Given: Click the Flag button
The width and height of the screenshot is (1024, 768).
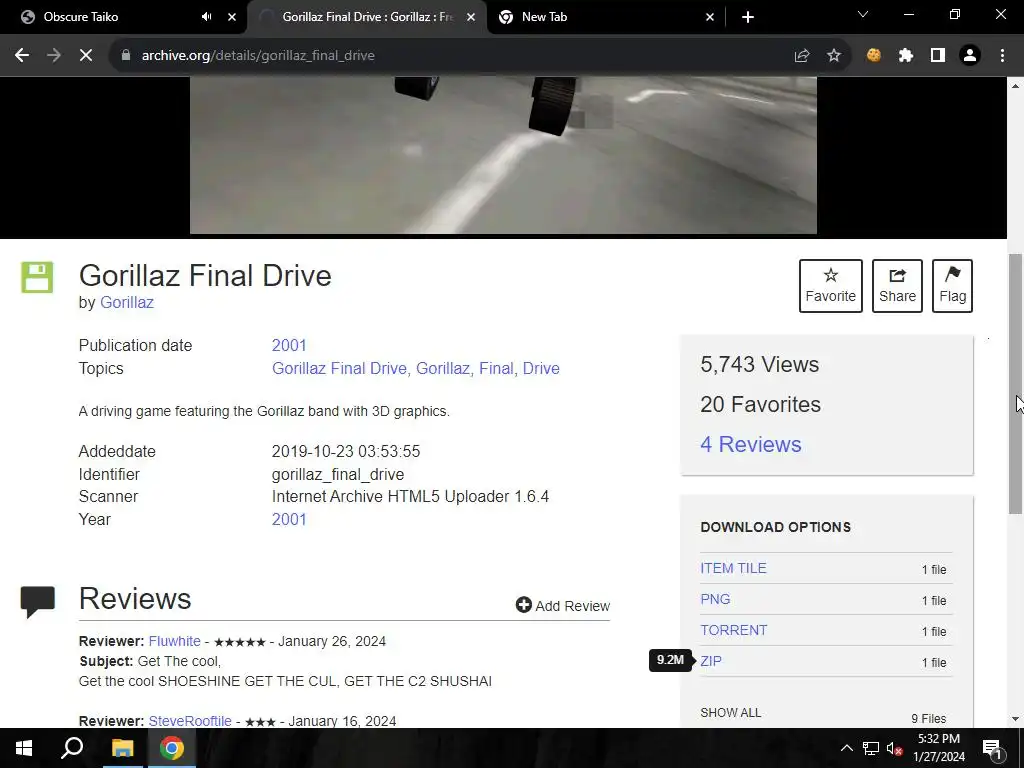Looking at the screenshot, I should 952,286.
